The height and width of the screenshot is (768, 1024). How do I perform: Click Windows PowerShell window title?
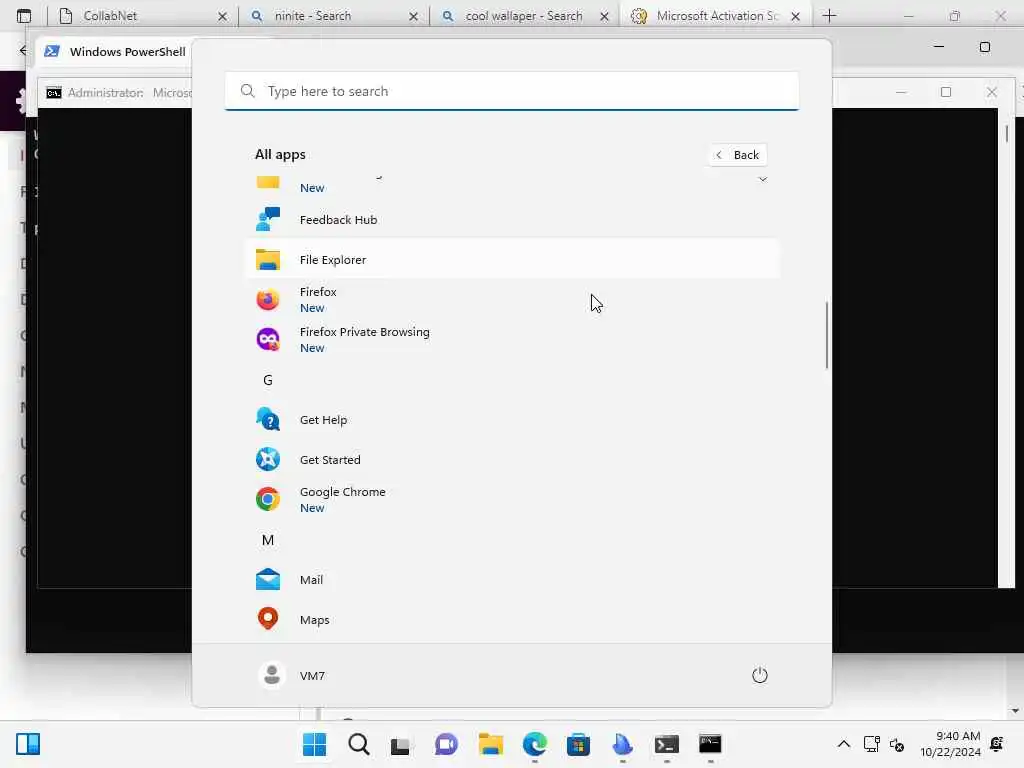[x=127, y=52]
